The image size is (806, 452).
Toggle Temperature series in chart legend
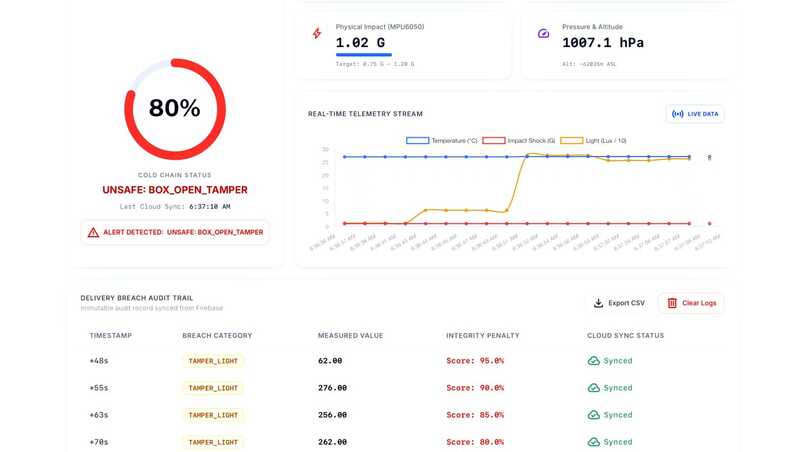pos(442,140)
